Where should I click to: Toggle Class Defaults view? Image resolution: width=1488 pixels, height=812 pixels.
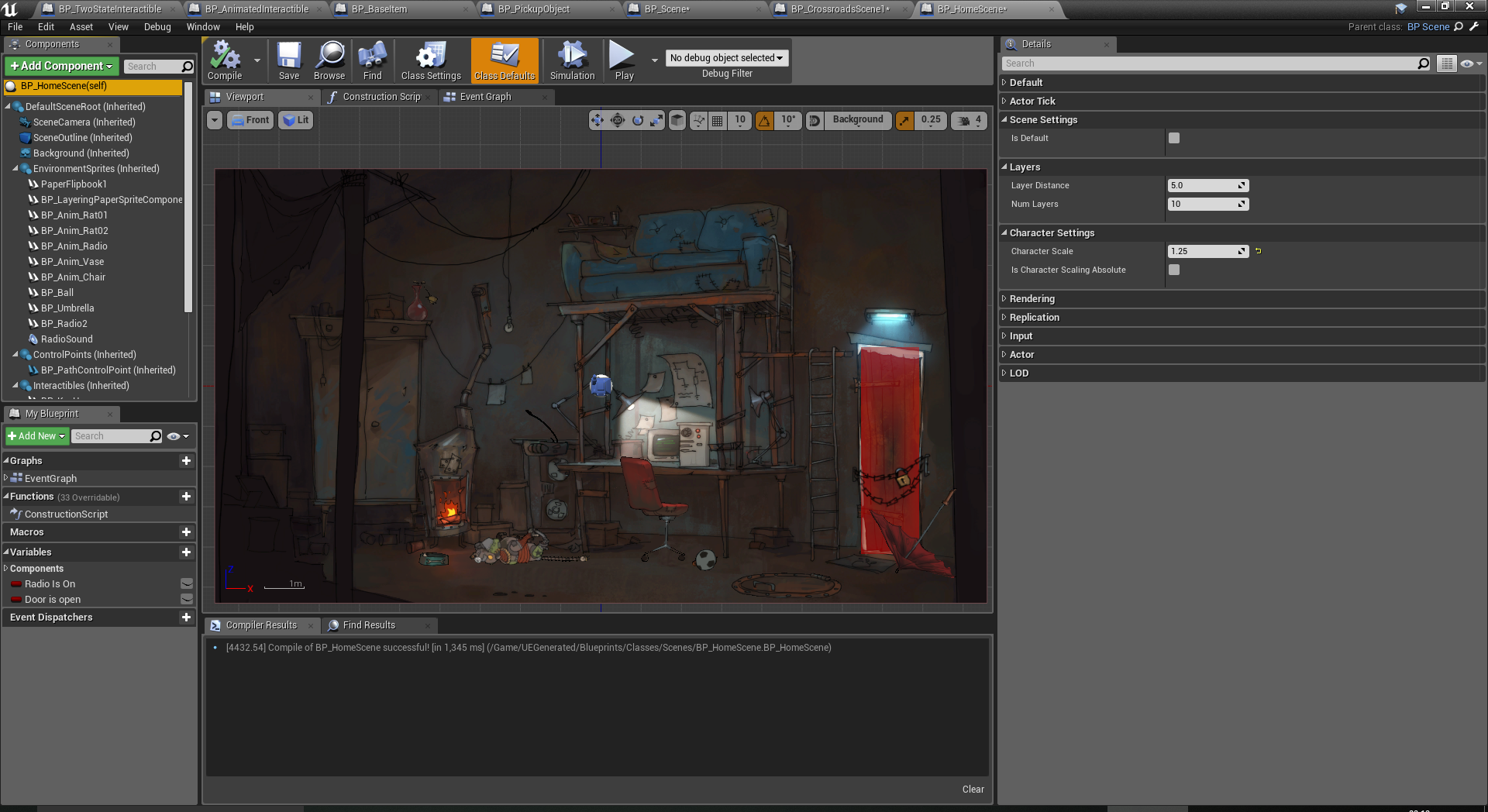505,60
